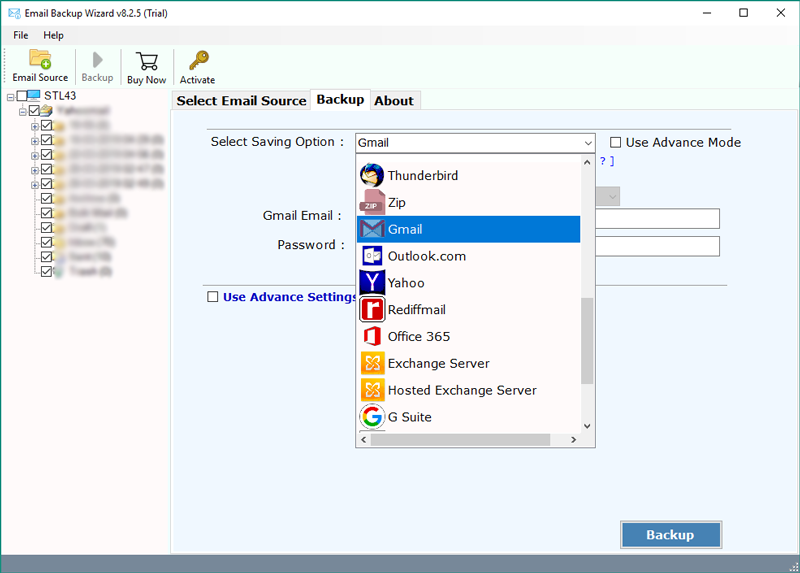Enable Use Advance Mode checkbox
The image size is (800, 573).
[616, 142]
